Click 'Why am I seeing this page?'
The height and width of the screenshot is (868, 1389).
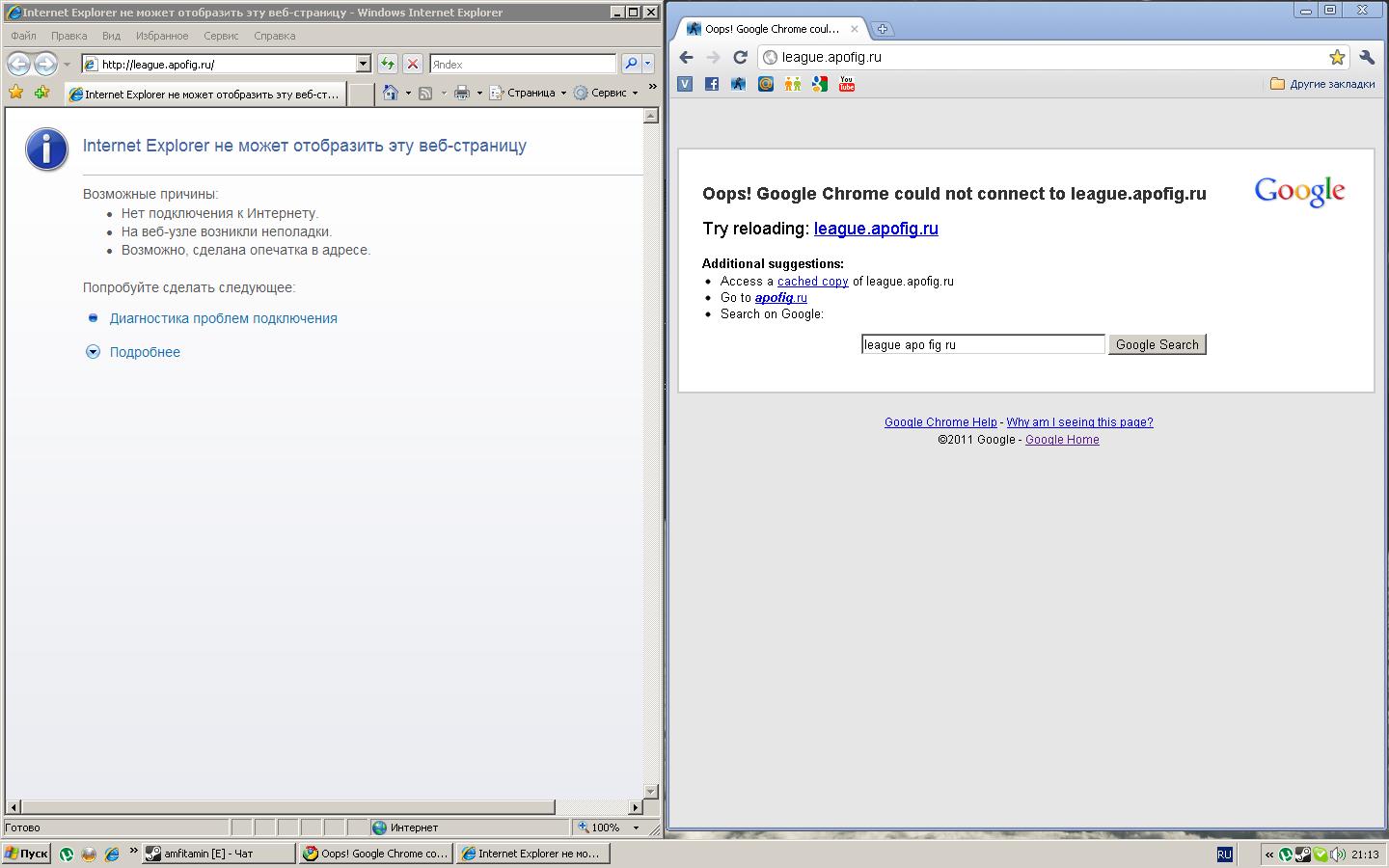tap(1080, 422)
